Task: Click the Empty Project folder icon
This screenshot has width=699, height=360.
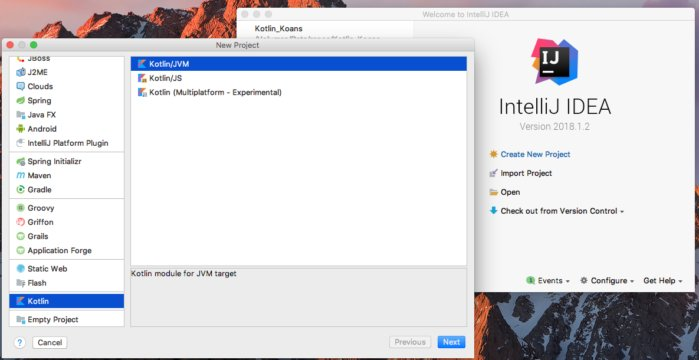Action: pyautogui.click(x=21, y=319)
